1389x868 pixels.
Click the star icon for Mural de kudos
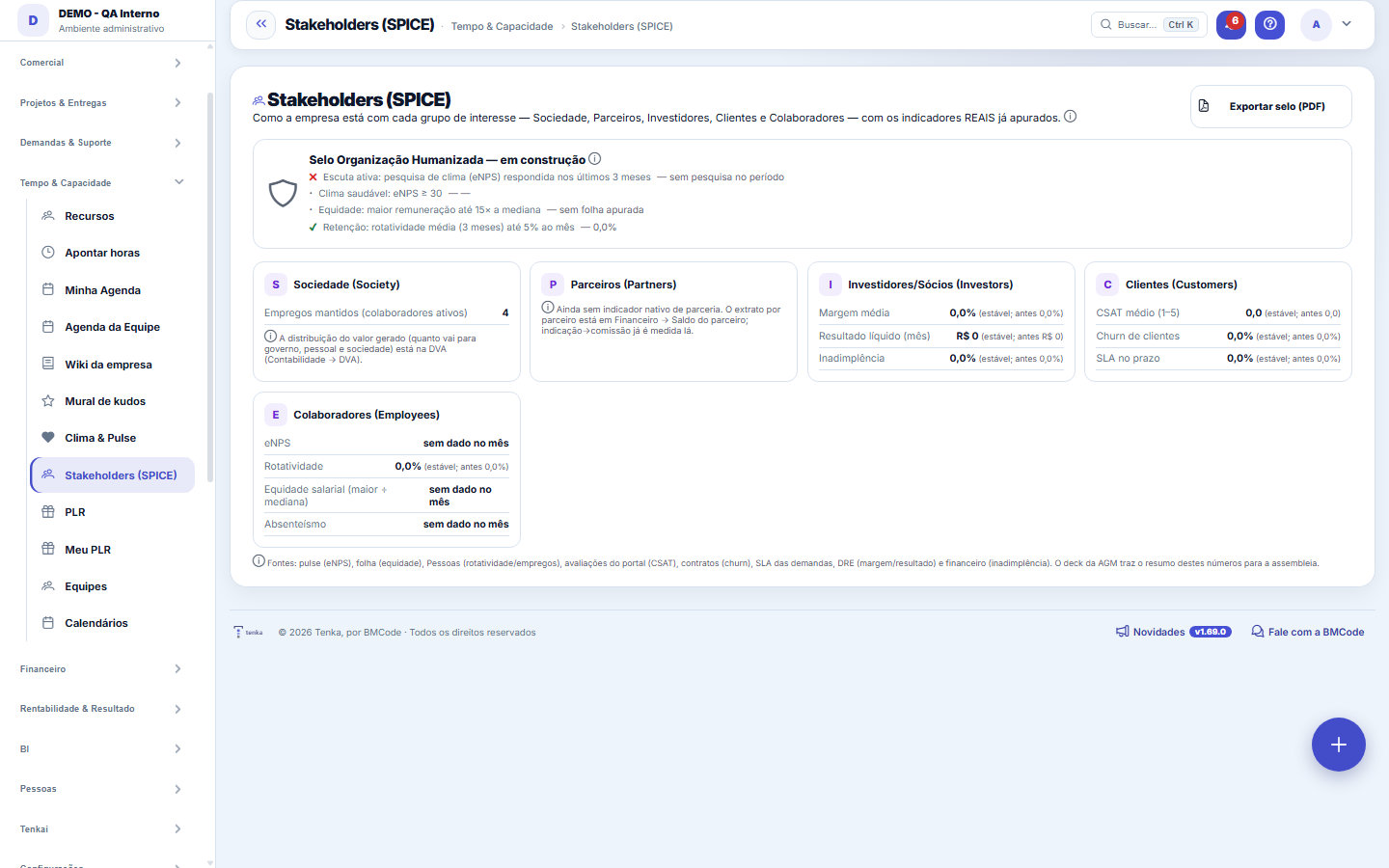tap(48, 401)
